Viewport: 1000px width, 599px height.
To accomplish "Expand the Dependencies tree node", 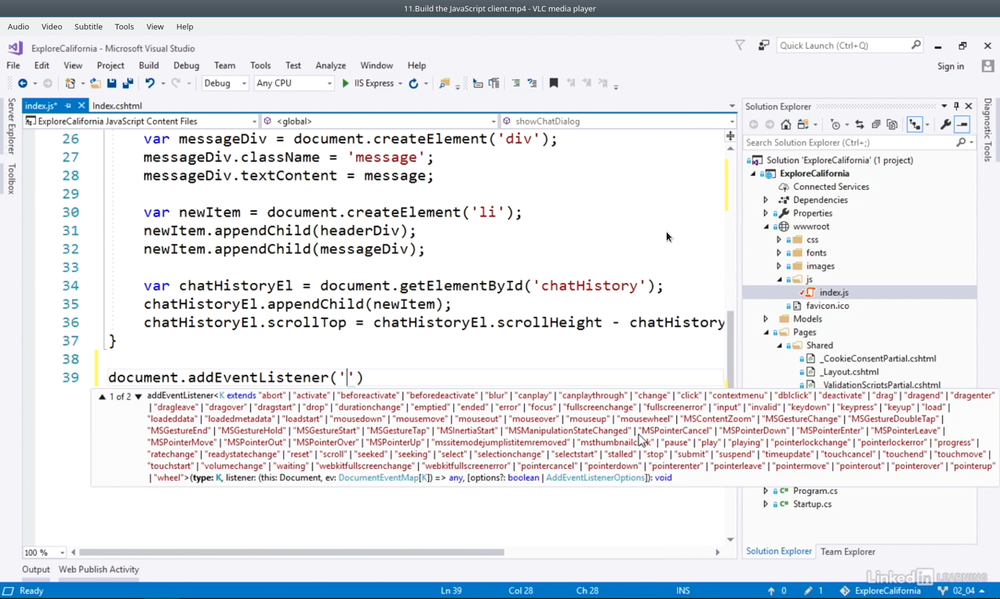I will (x=766, y=200).
